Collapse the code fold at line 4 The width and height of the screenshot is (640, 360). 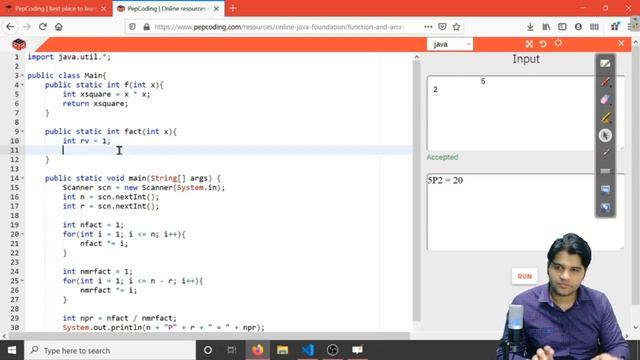coord(22,85)
